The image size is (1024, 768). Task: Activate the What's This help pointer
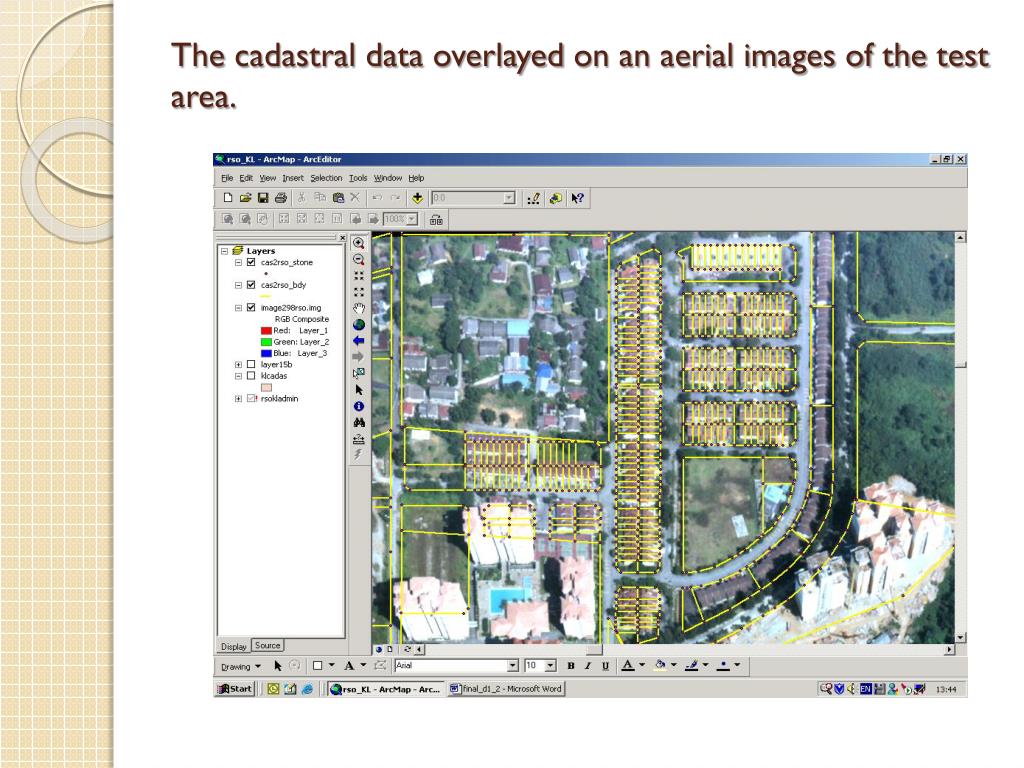(x=577, y=199)
